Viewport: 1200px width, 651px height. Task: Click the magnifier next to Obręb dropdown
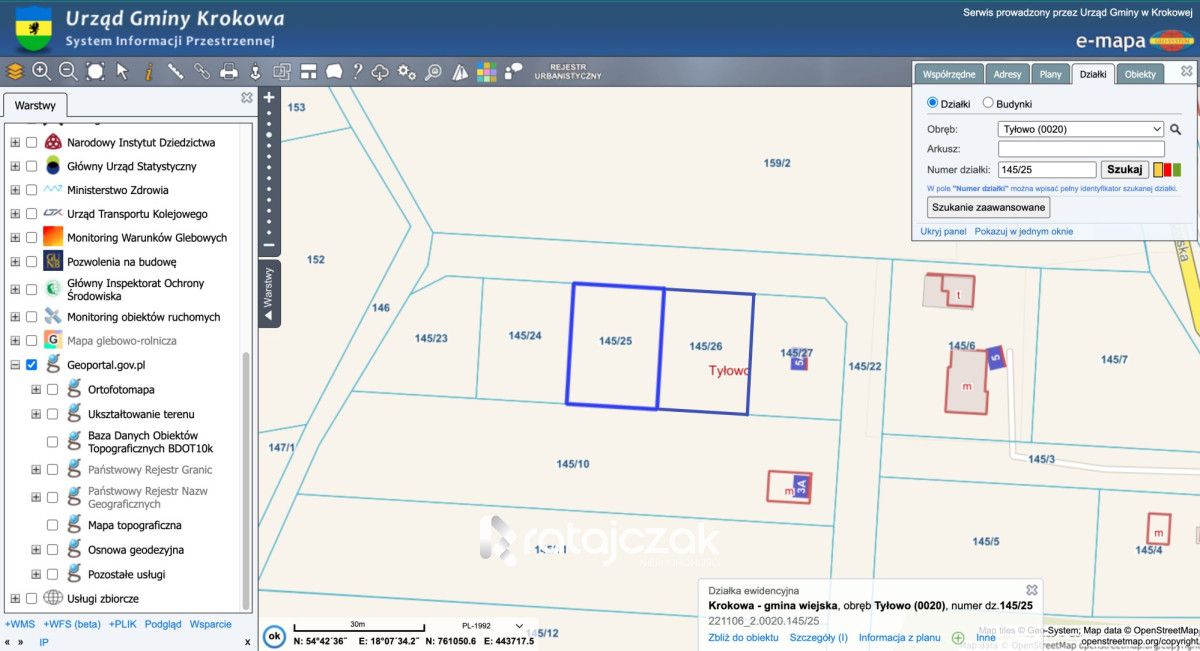(1176, 129)
